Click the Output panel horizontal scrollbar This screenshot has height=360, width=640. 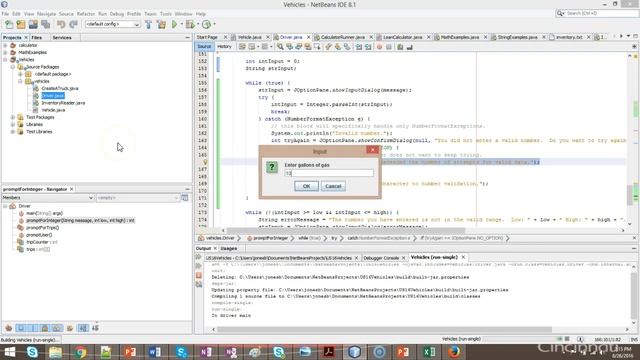(384, 329)
